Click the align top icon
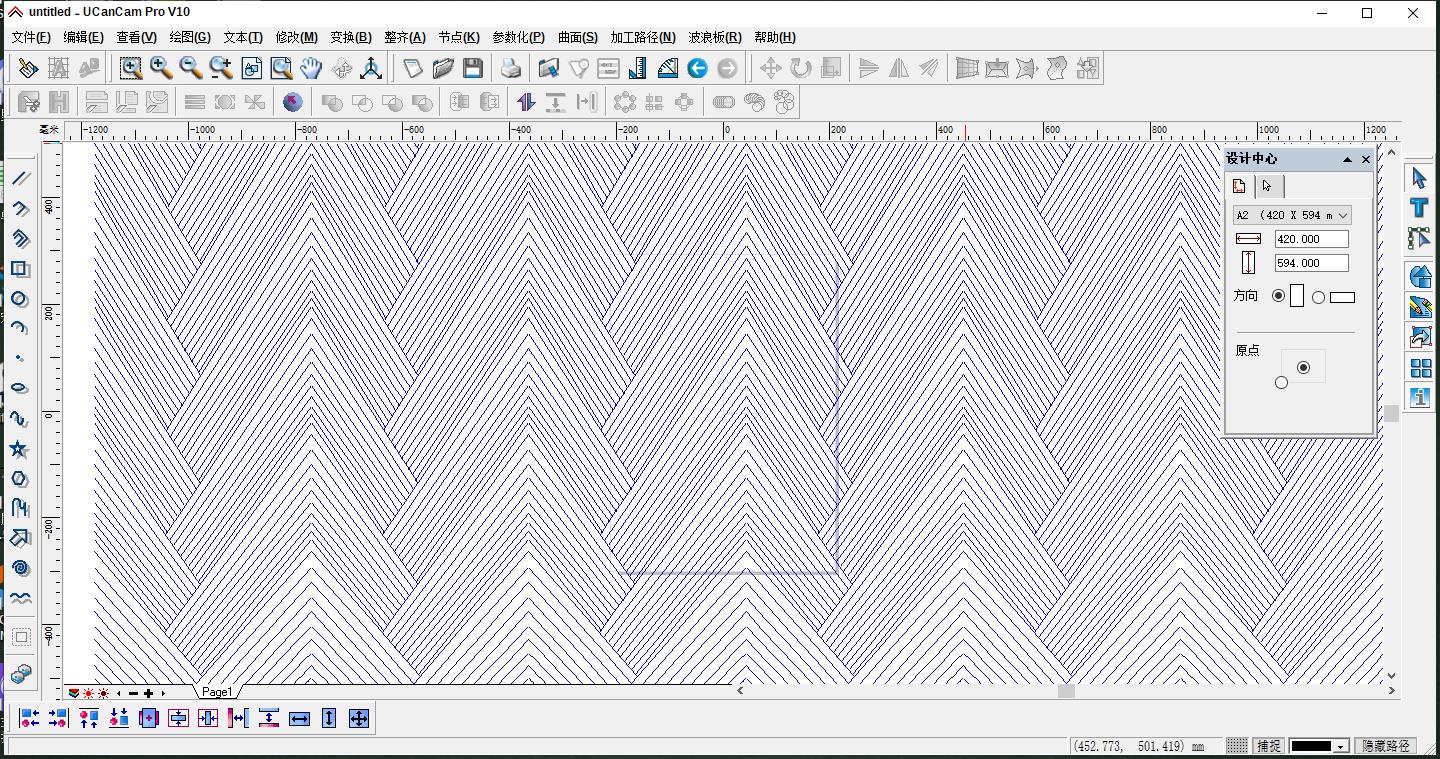1440x759 pixels. (88, 718)
